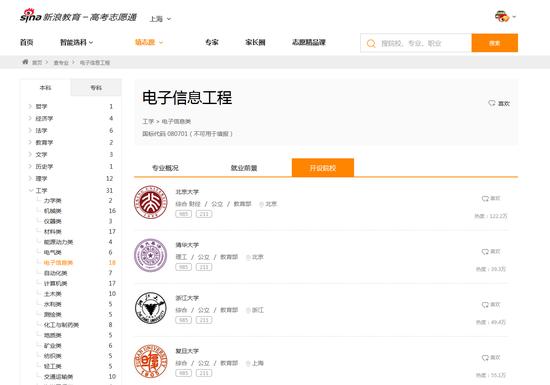This screenshot has width=550, height=385.
Task: Expand the 经济学 category in the sidebar
Action: point(30,118)
